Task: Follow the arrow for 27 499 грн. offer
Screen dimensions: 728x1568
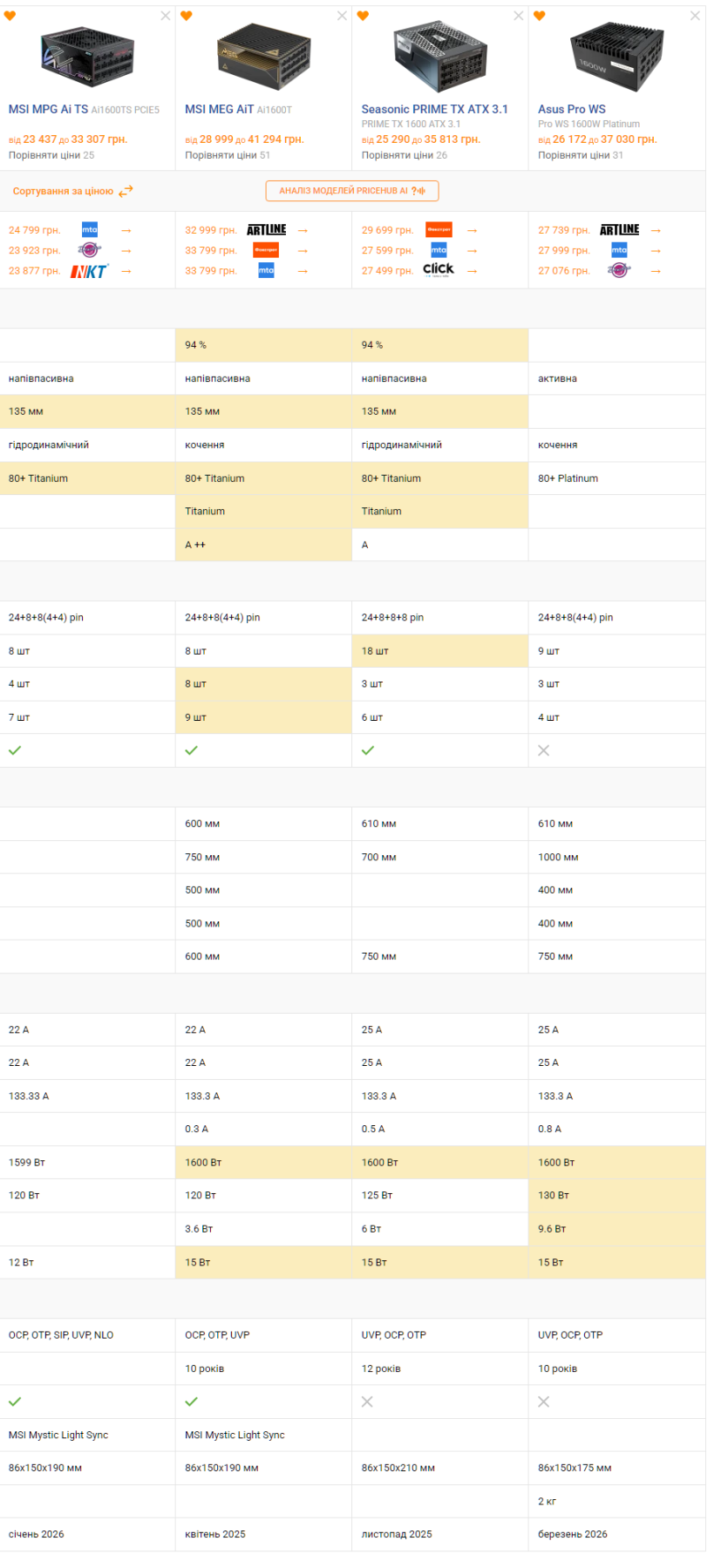Action: [x=472, y=271]
